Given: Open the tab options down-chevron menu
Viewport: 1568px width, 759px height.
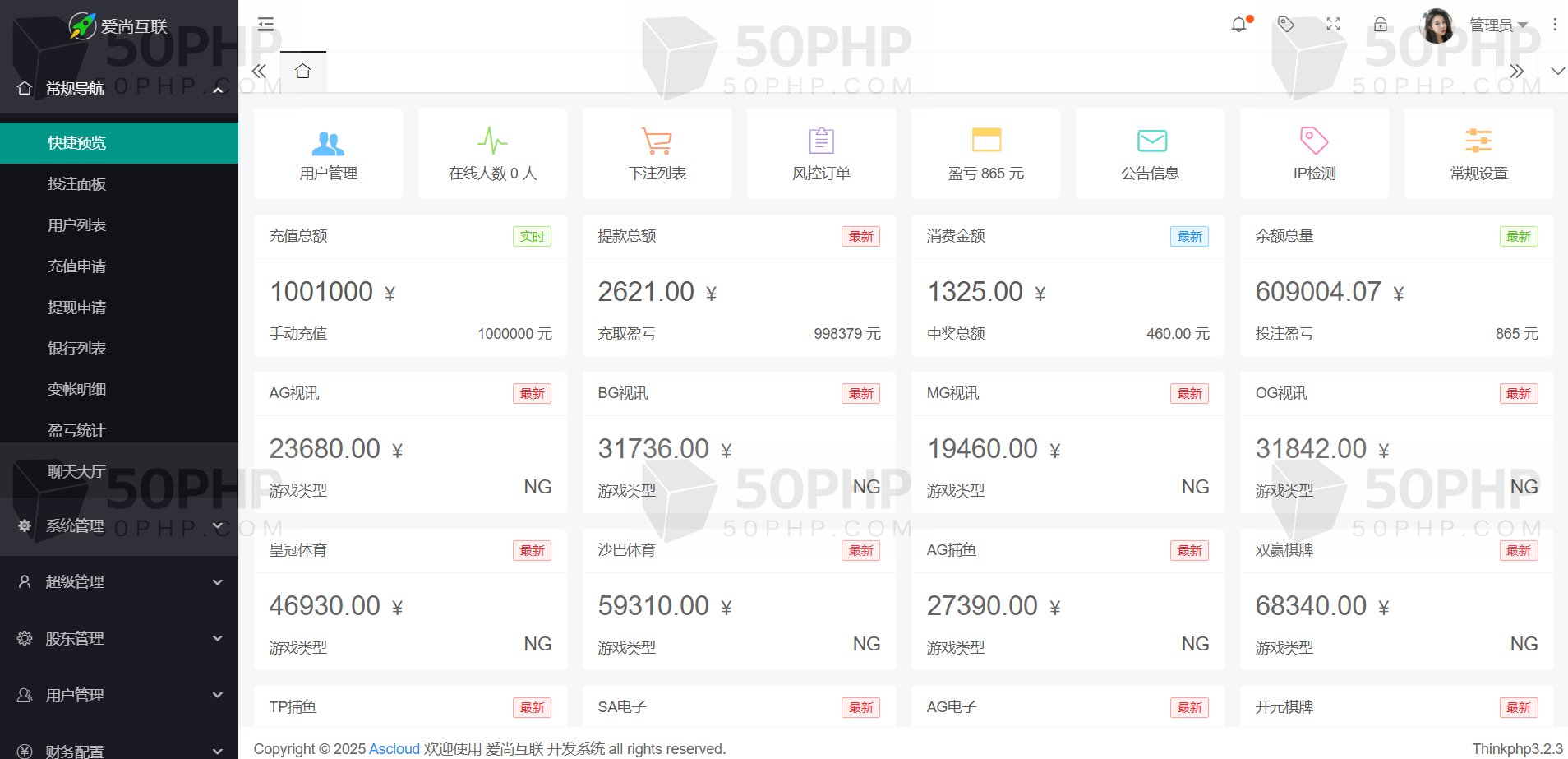Looking at the screenshot, I should pos(1557,72).
